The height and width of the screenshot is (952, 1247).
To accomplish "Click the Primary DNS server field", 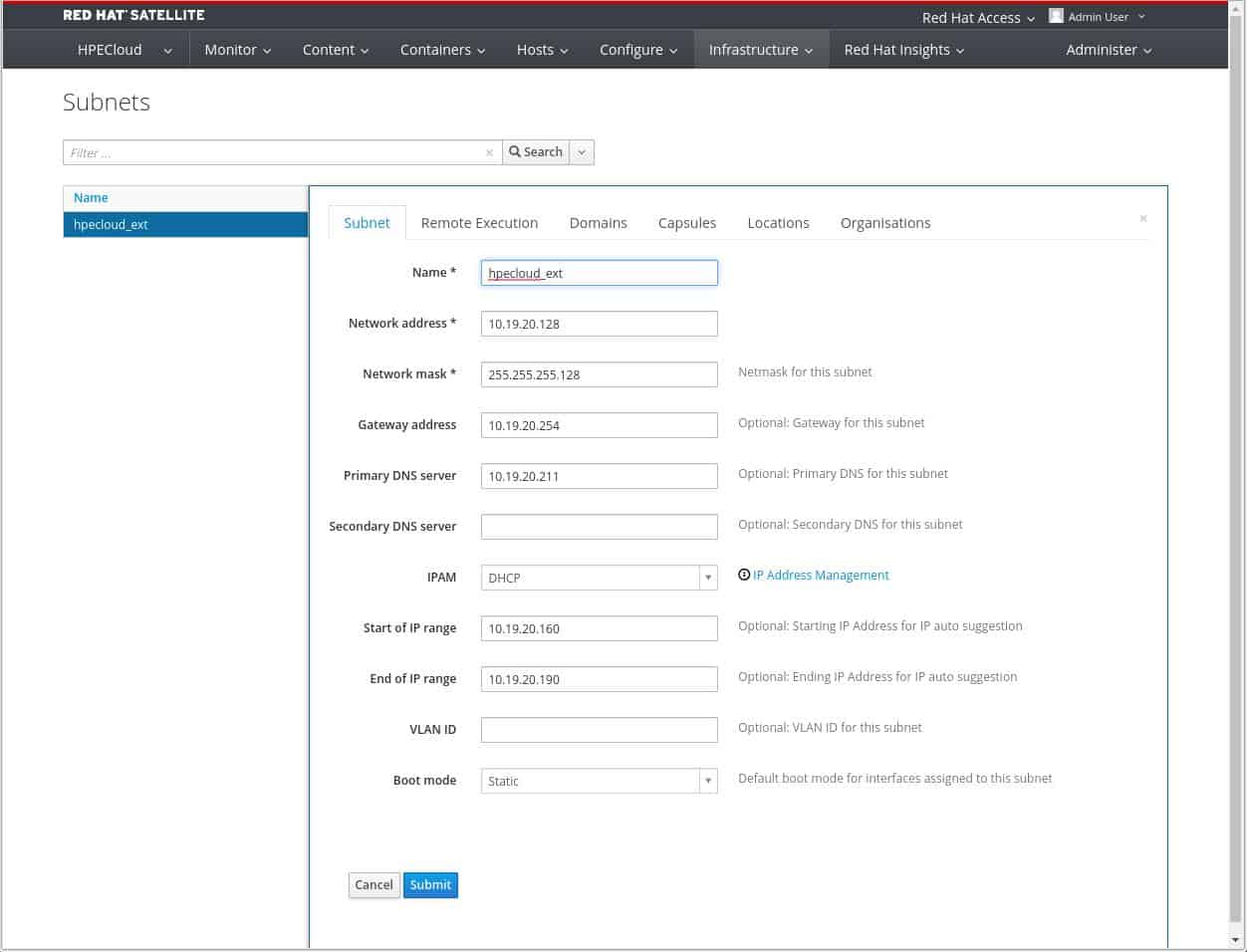I will pyautogui.click(x=599, y=476).
